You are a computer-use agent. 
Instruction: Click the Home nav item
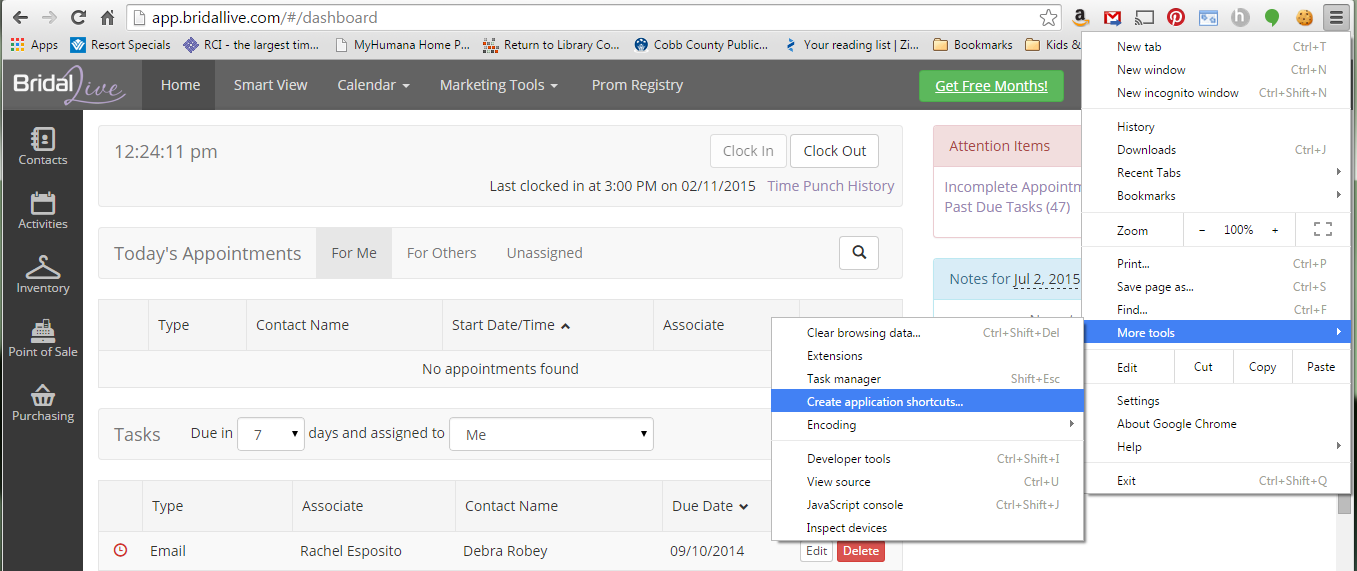[180, 85]
